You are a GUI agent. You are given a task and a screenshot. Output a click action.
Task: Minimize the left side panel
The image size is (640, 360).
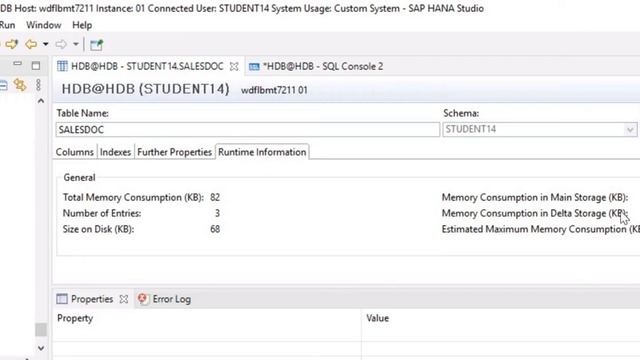coord(17,64)
